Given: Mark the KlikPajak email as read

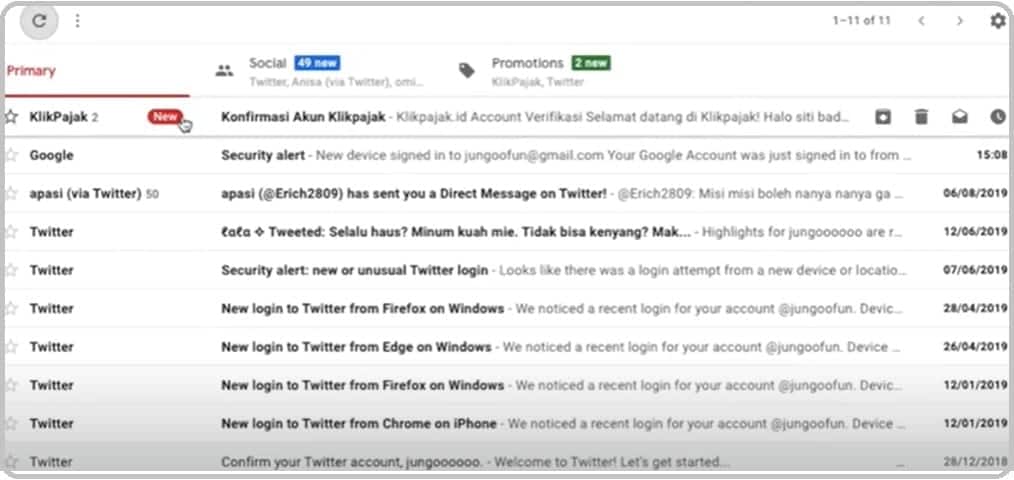Looking at the screenshot, I should (x=960, y=116).
